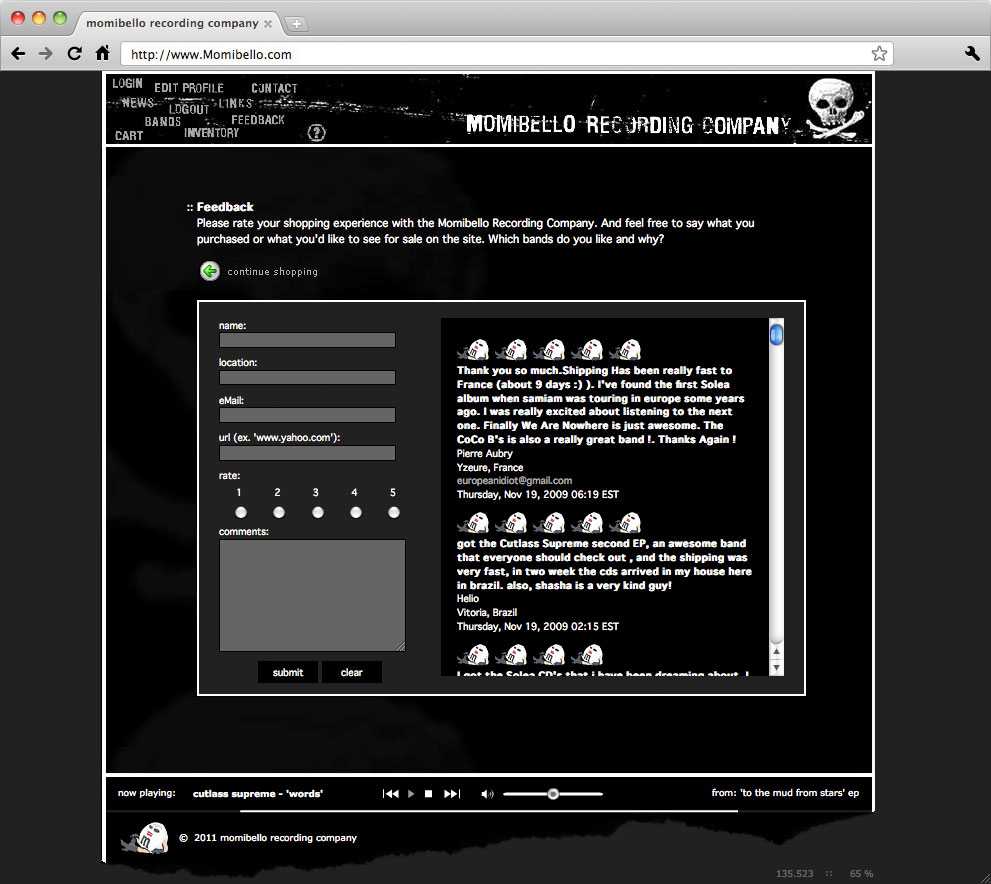Click into the comments text area
The image size is (991, 884).
[x=312, y=595]
